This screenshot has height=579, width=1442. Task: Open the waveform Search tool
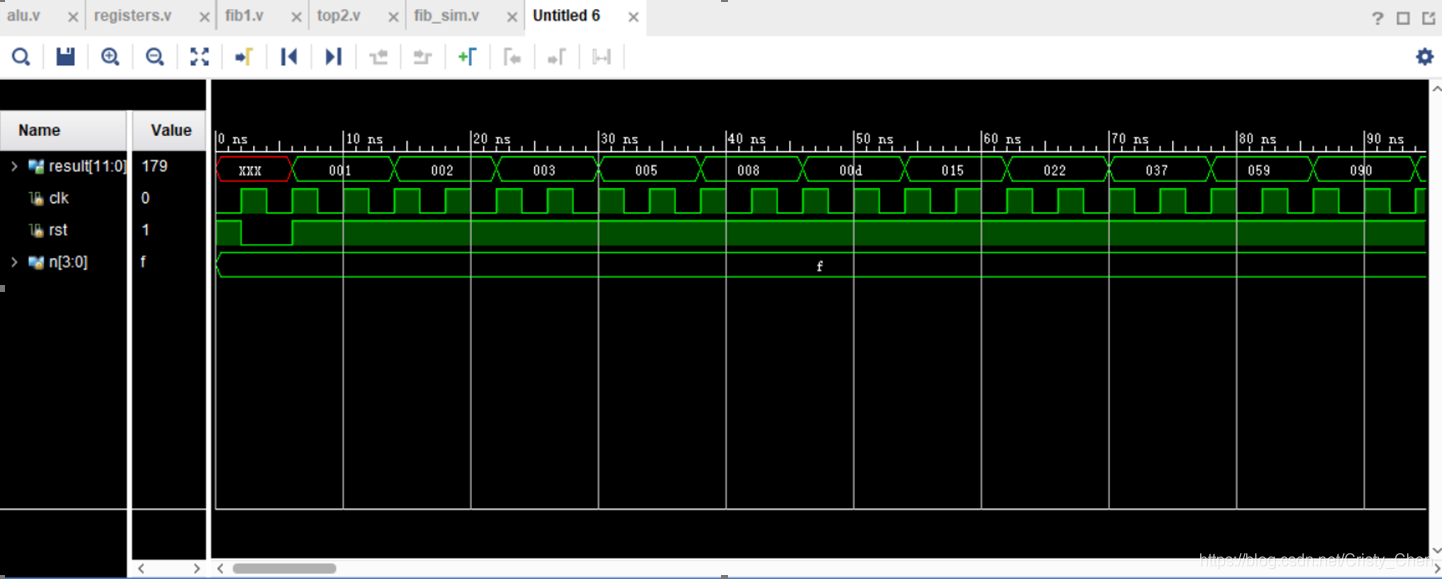coord(20,57)
